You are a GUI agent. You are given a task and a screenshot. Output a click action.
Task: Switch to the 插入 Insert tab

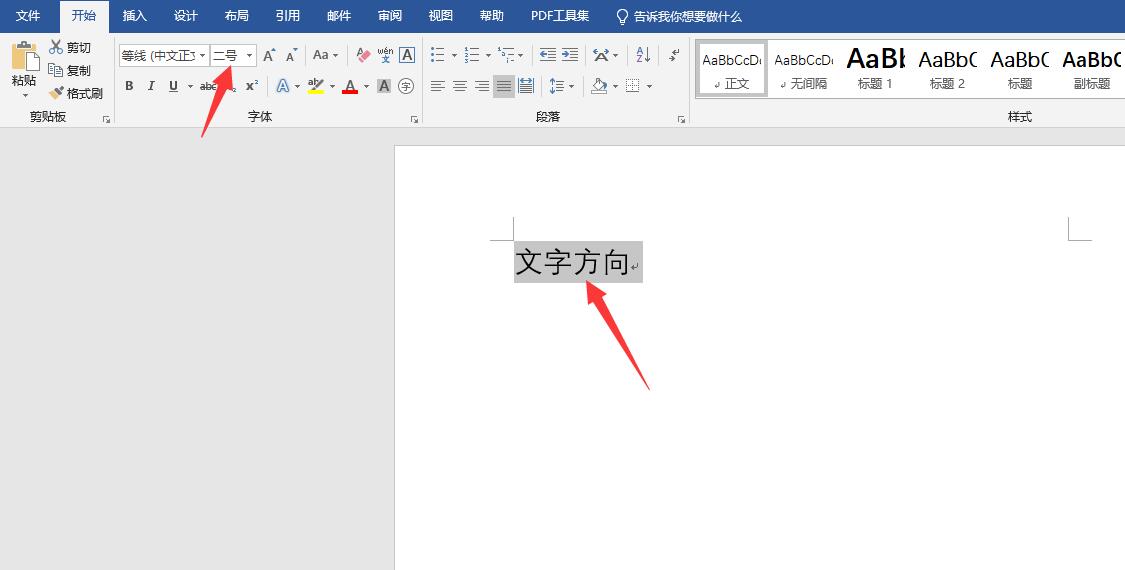pyautogui.click(x=134, y=16)
